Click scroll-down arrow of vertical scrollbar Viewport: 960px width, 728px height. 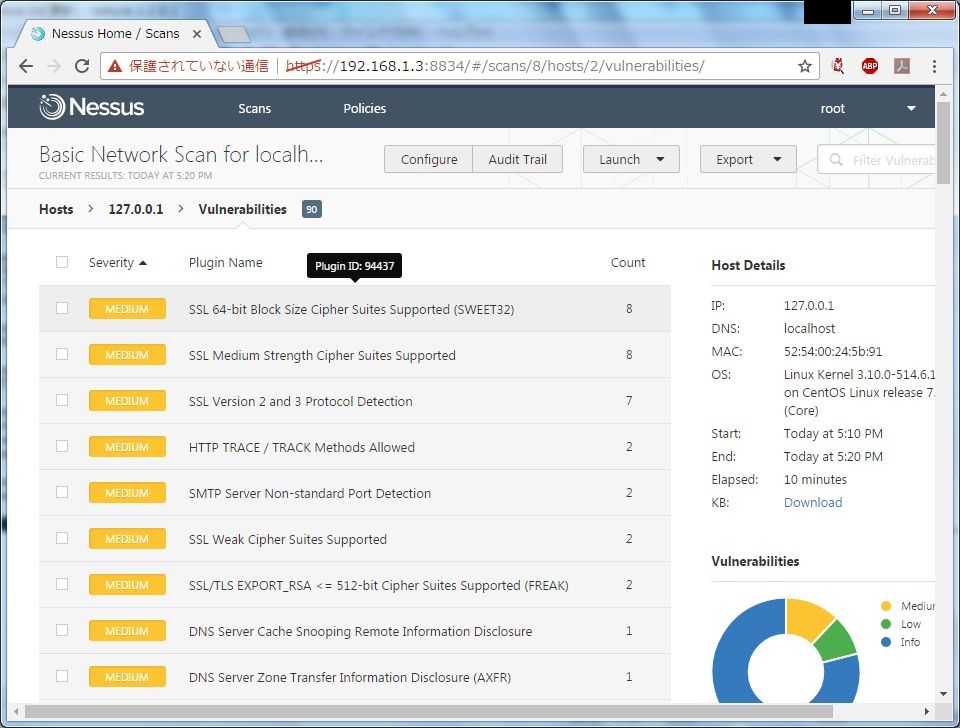pos(943,694)
